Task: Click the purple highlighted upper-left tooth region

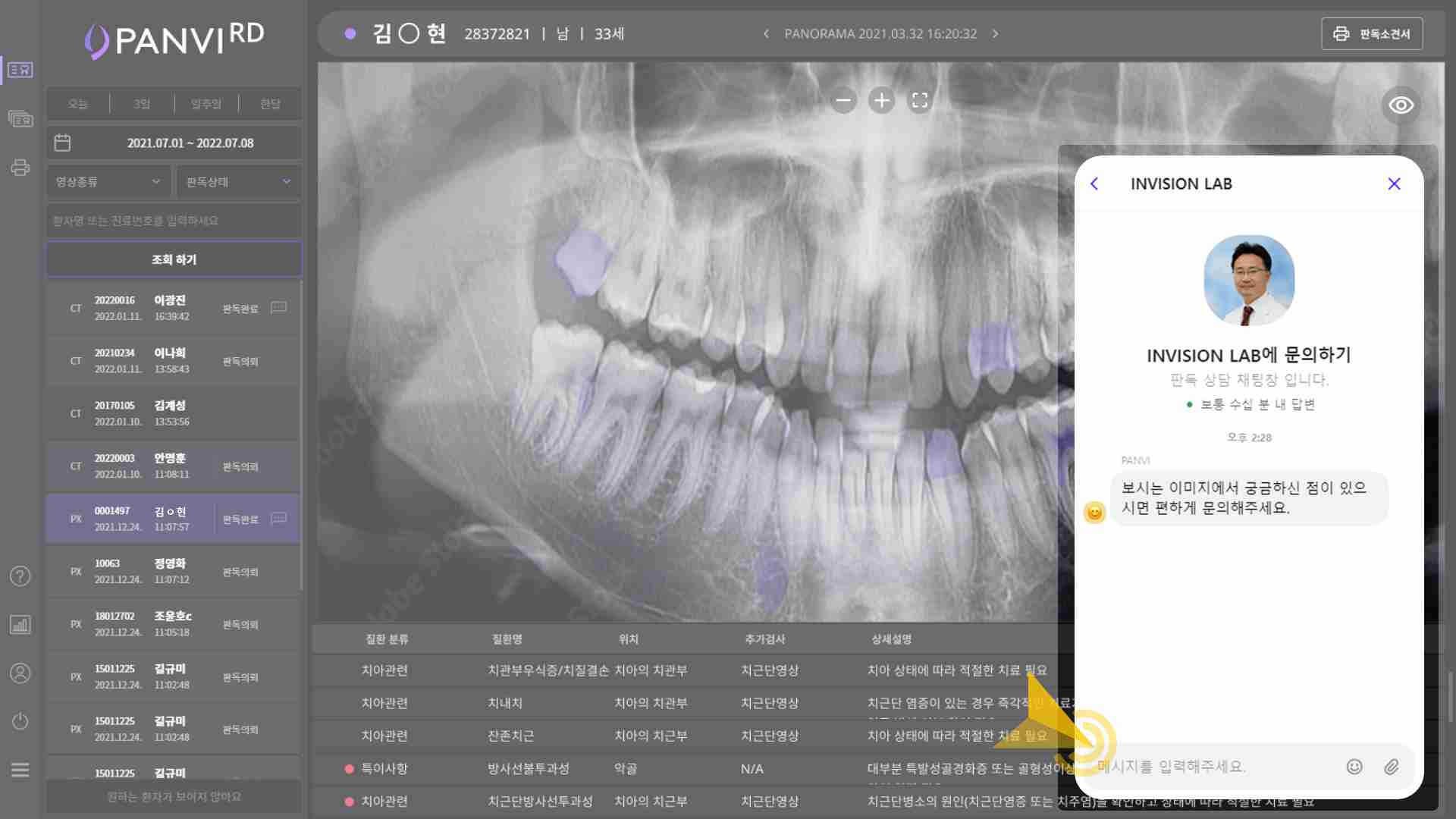Action: click(x=582, y=262)
